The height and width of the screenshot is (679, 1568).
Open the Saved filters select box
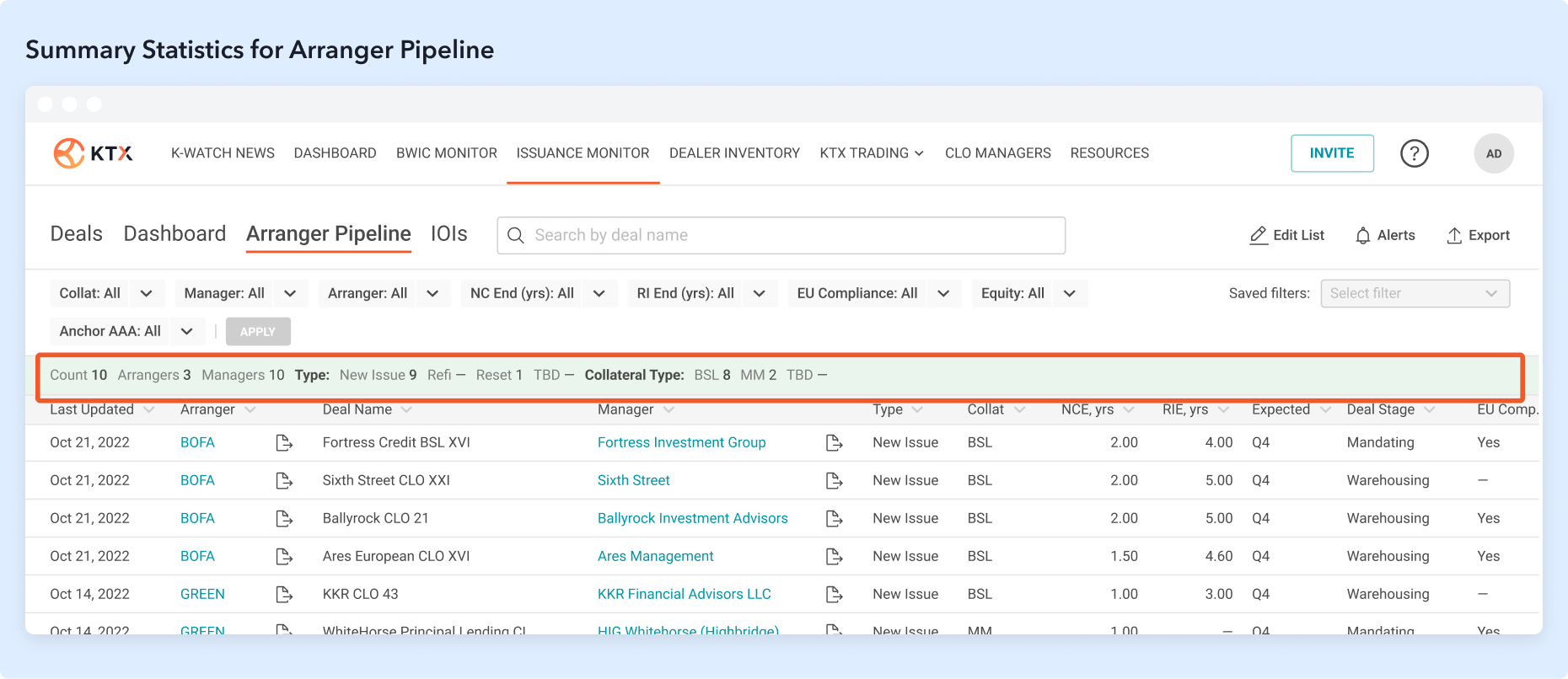click(x=1414, y=293)
